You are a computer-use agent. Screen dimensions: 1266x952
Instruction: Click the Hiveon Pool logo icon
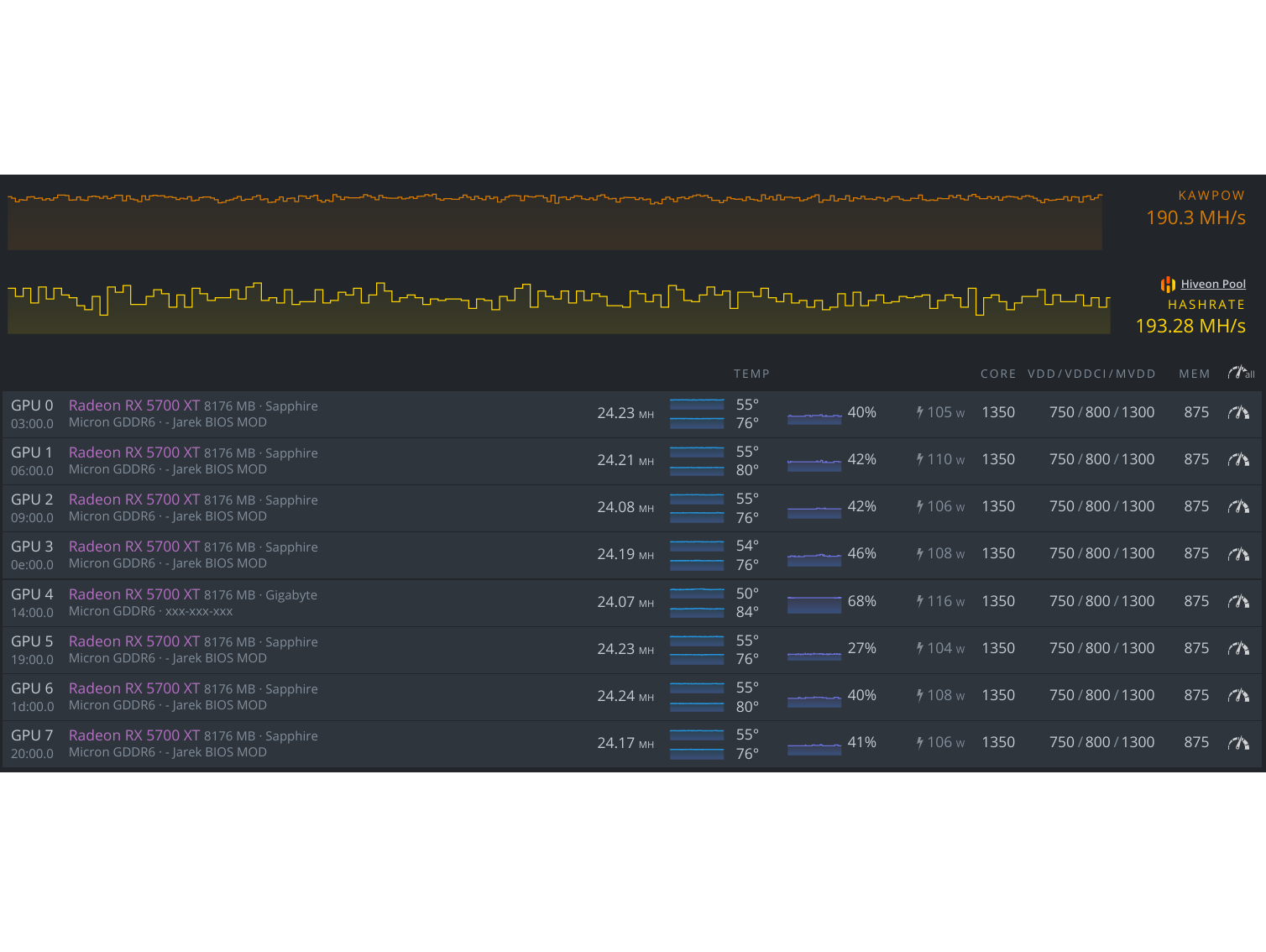pyautogui.click(x=1168, y=285)
